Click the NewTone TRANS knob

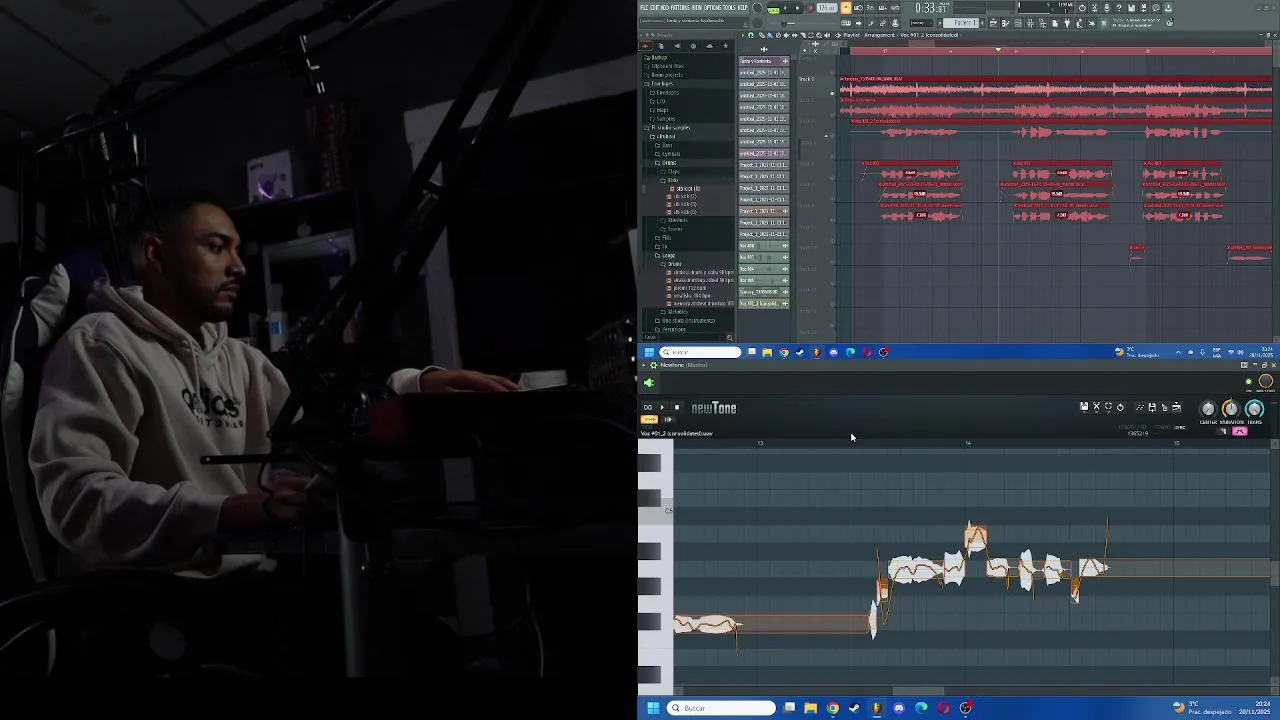[x=1254, y=409]
